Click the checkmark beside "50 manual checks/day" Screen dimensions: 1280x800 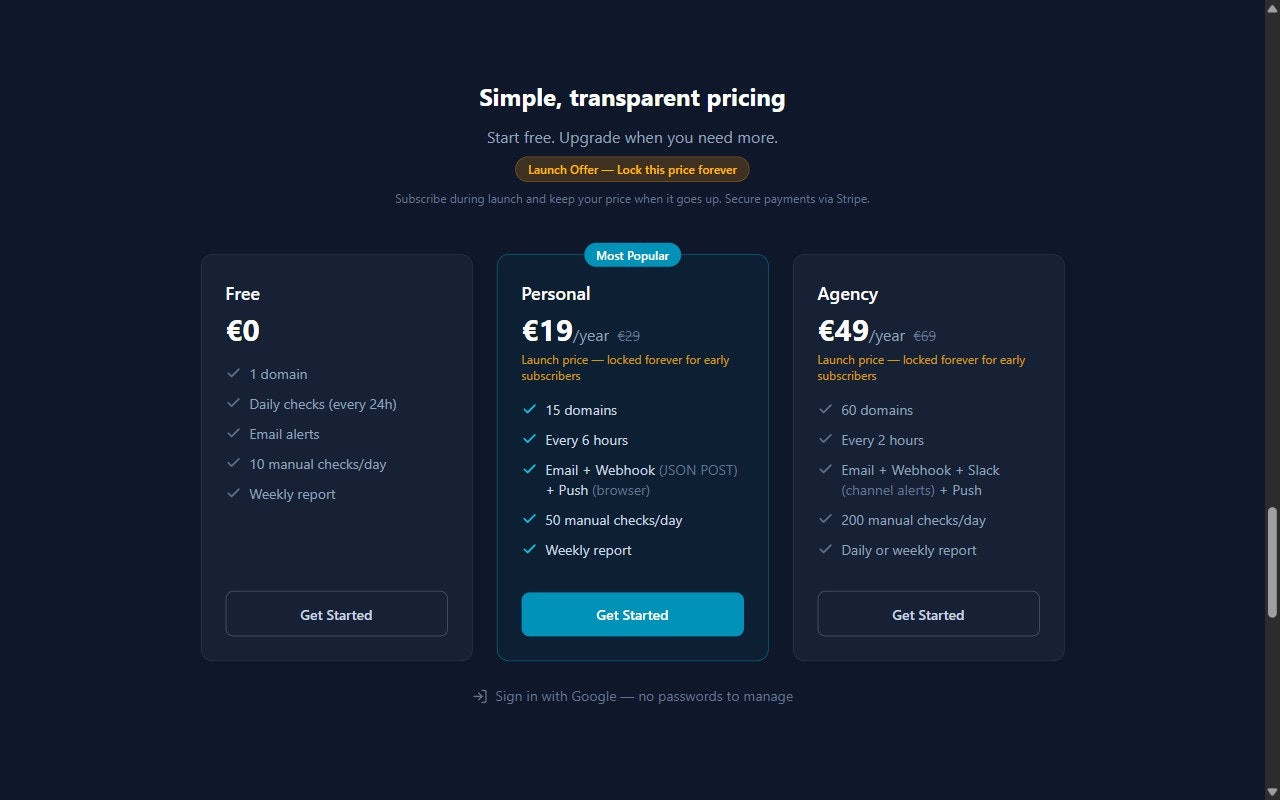click(528, 520)
